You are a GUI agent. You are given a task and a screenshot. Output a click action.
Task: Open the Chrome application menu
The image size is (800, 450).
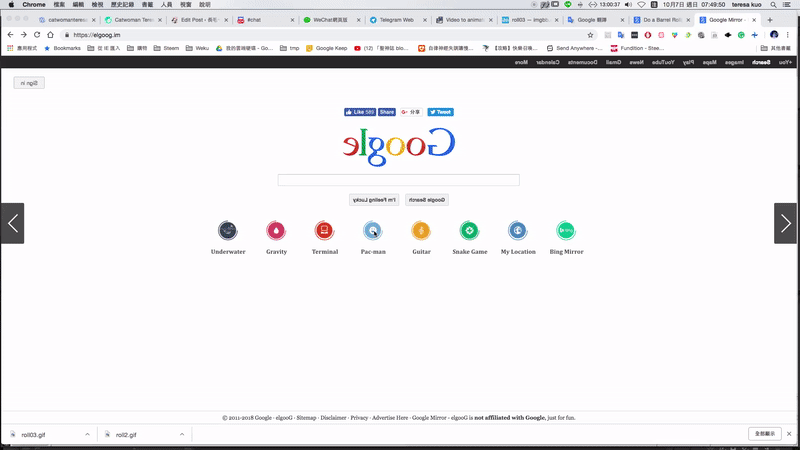(34, 5)
